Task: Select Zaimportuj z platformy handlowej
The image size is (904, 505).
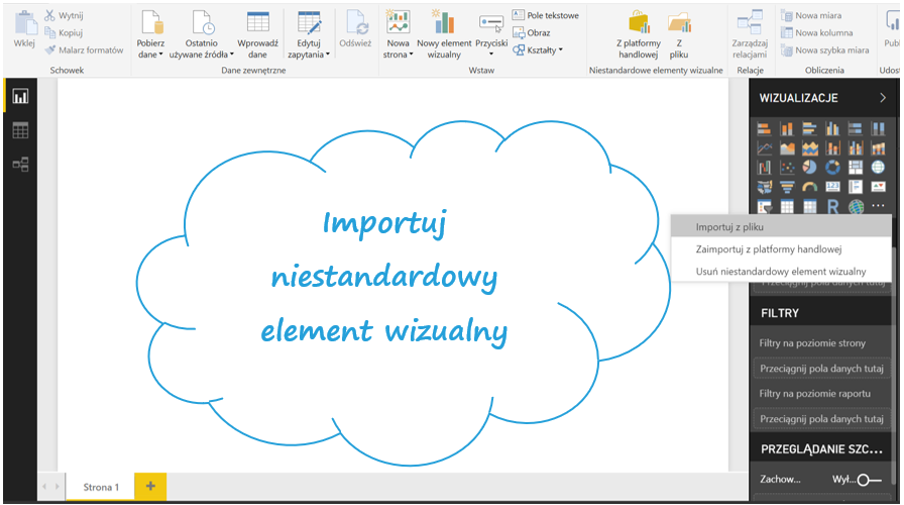Action: [x=768, y=249]
